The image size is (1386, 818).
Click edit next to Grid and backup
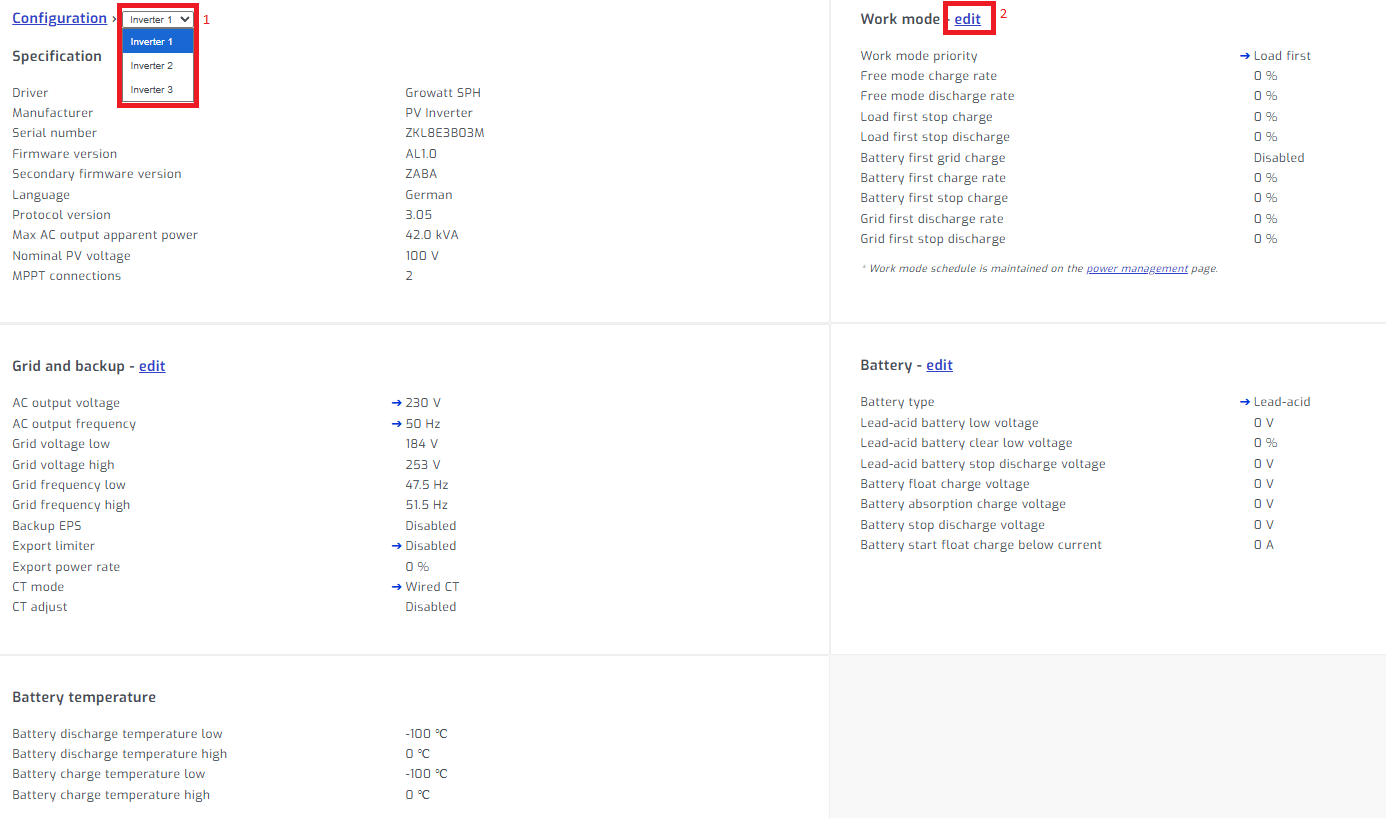(152, 366)
